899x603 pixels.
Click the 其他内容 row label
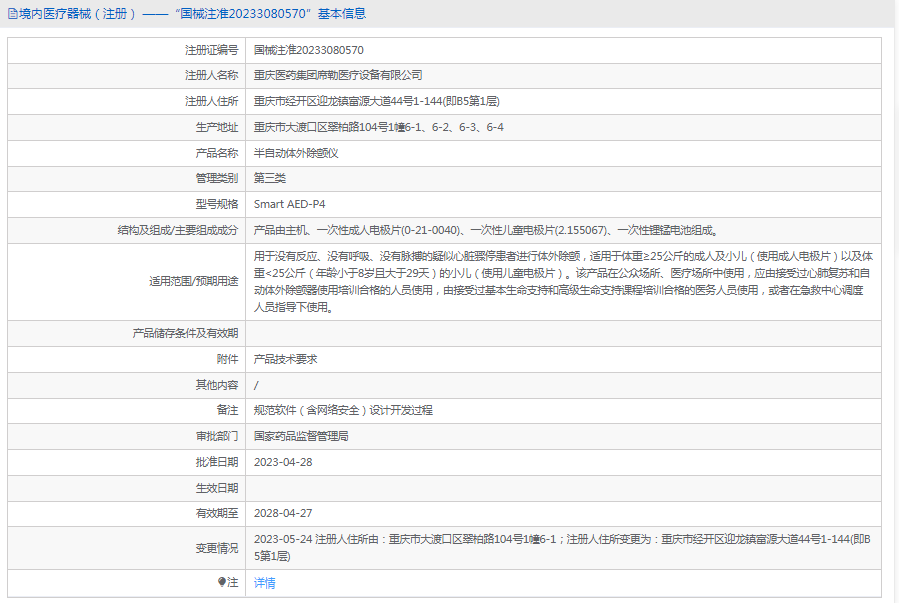217,385
